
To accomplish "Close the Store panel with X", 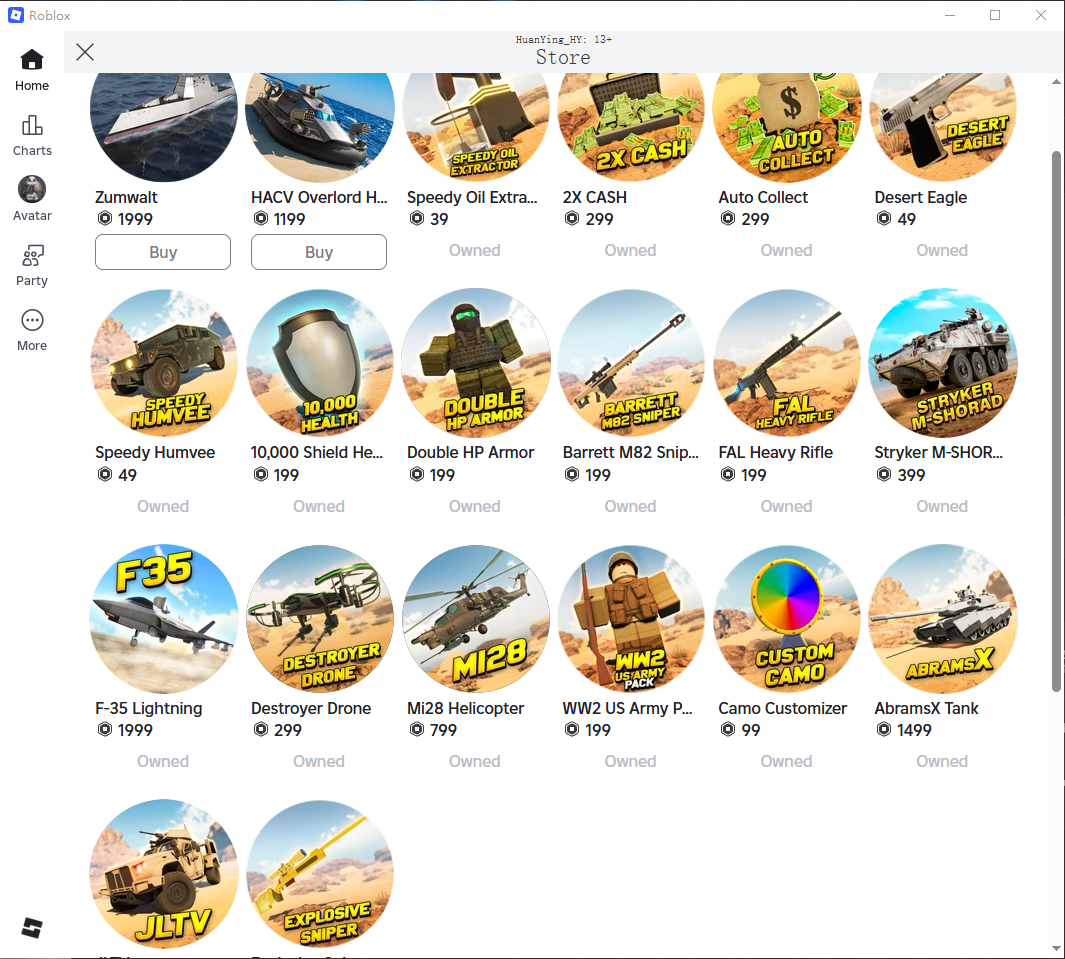I will pos(85,52).
